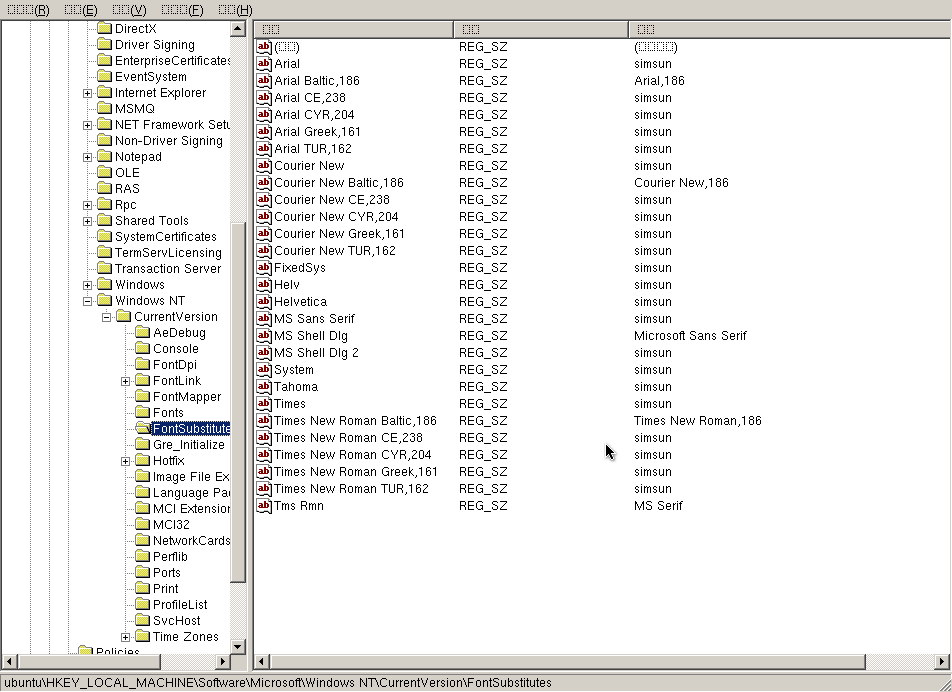Image resolution: width=952 pixels, height=692 pixels.
Task: Select the string icon beside Tahoma
Action: click(264, 387)
